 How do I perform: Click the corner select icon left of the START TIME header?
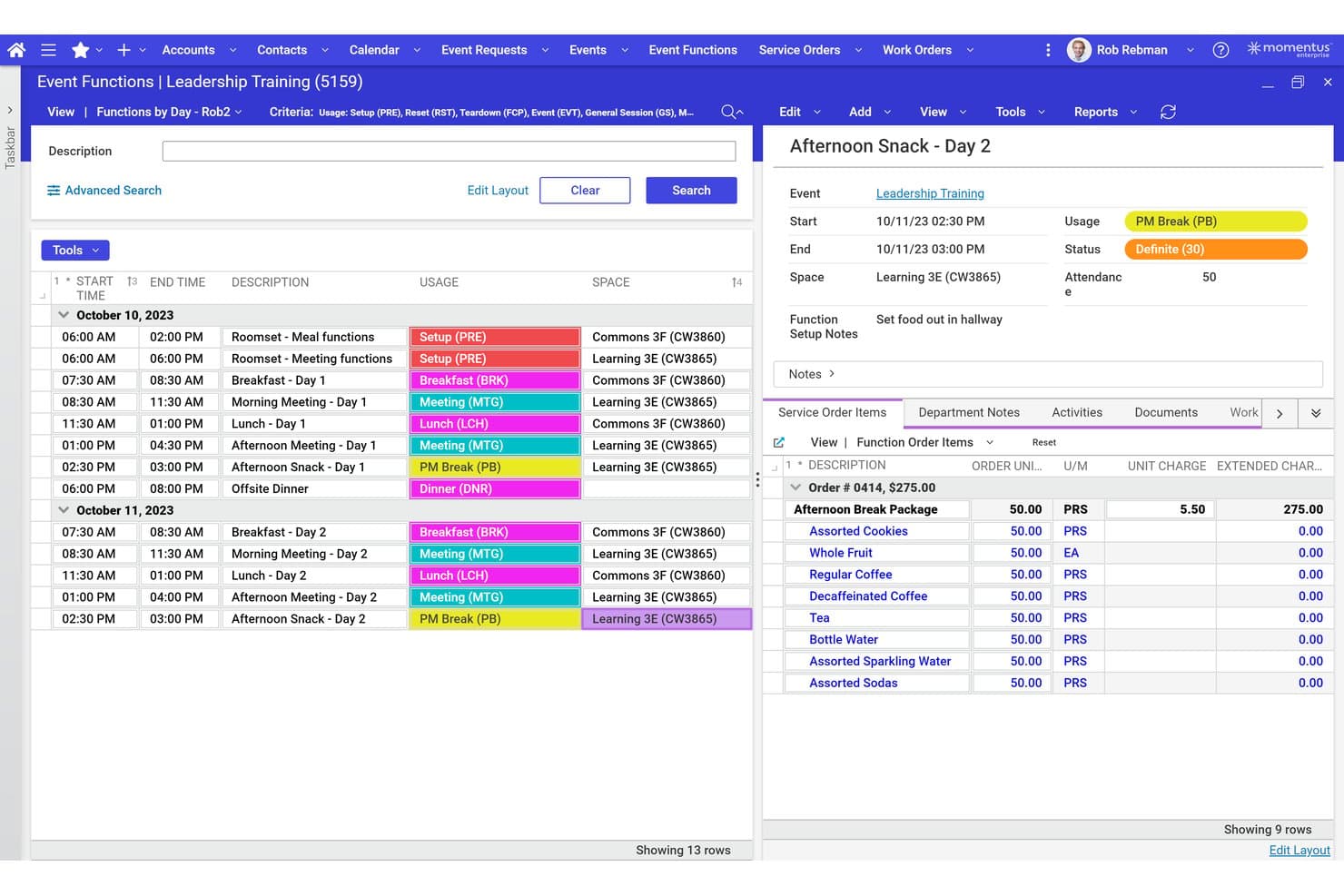pyautogui.click(x=42, y=296)
